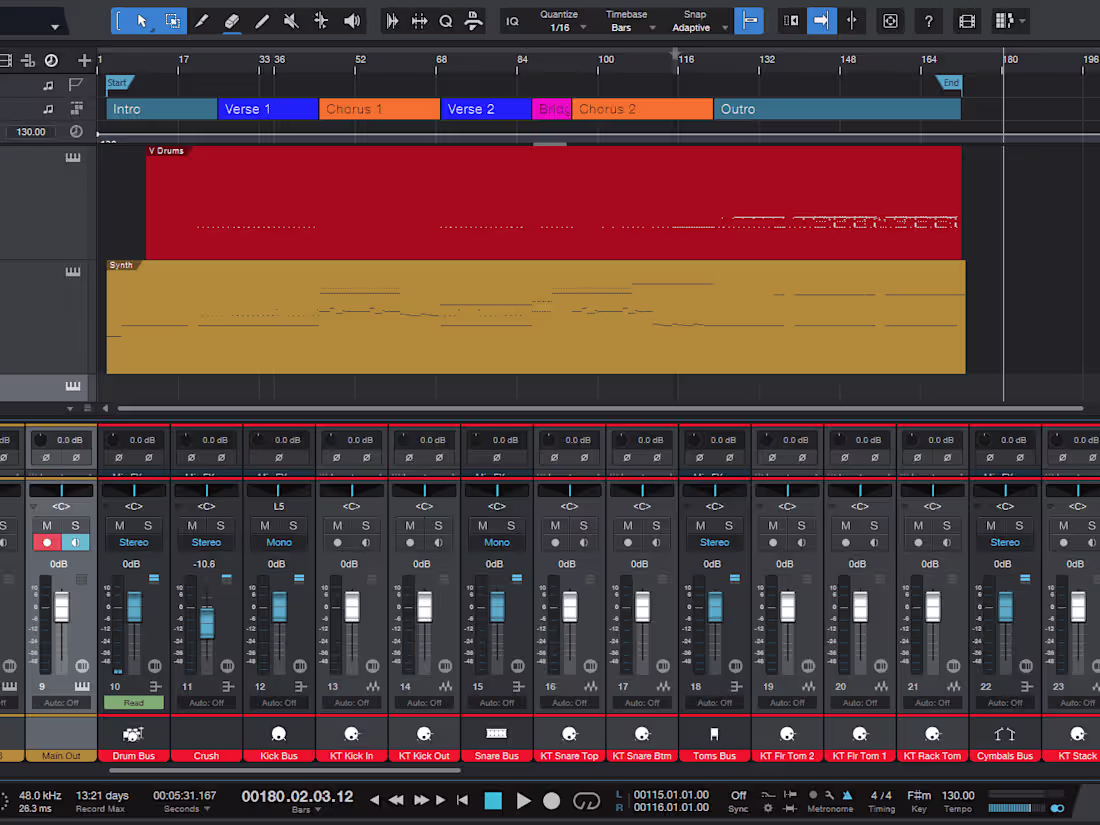Toggle cursor follows edit position button

click(x=852, y=21)
